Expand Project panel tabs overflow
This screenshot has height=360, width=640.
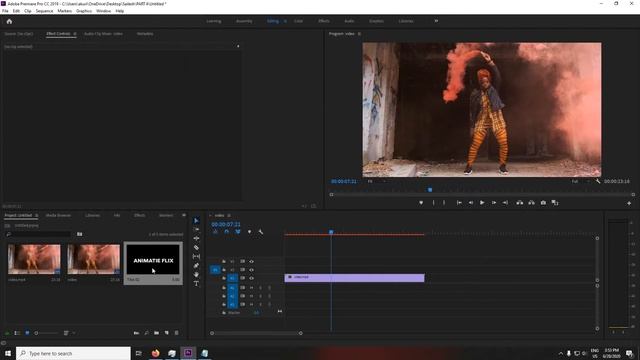[x=184, y=215]
